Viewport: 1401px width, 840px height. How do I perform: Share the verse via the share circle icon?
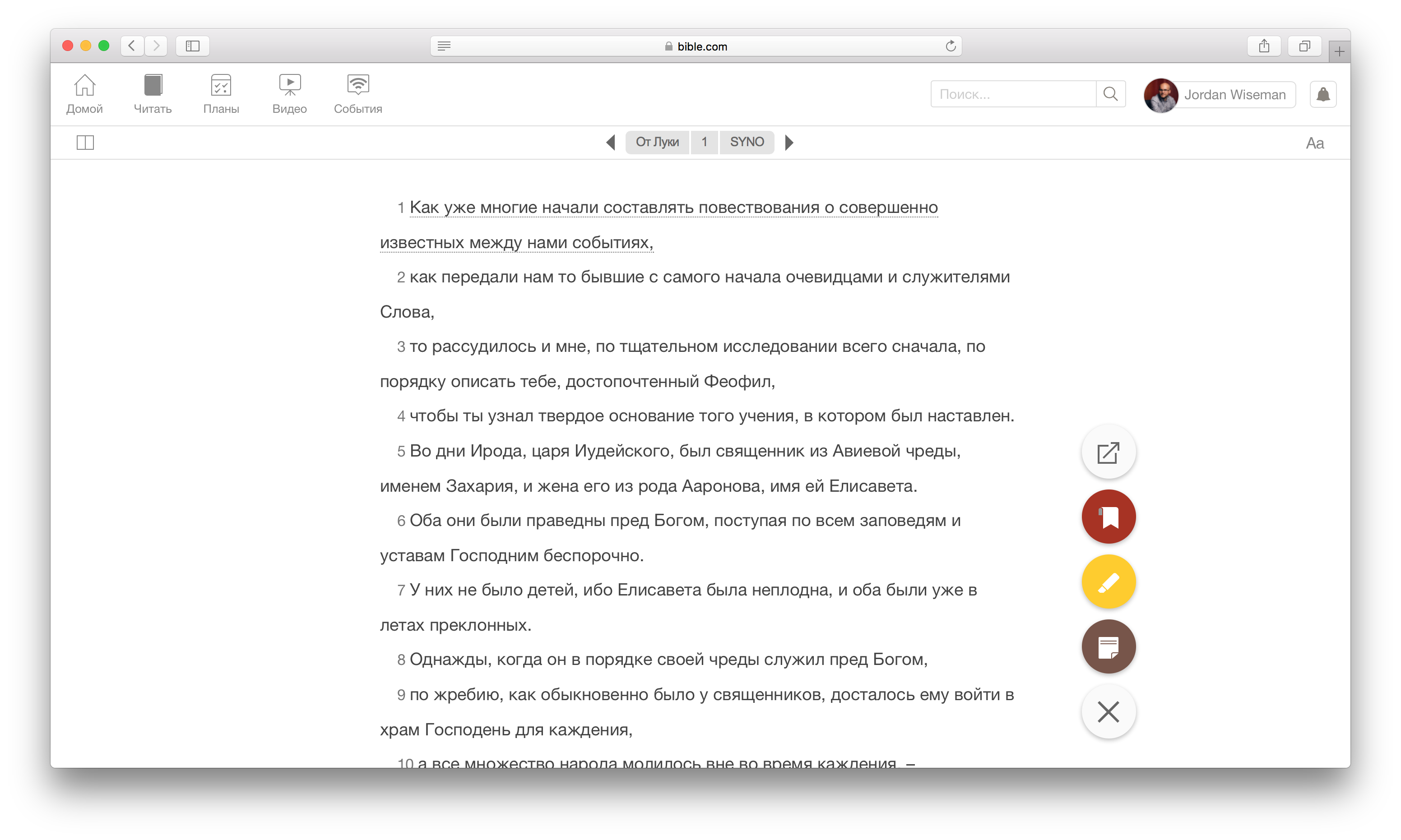[x=1108, y=452]
